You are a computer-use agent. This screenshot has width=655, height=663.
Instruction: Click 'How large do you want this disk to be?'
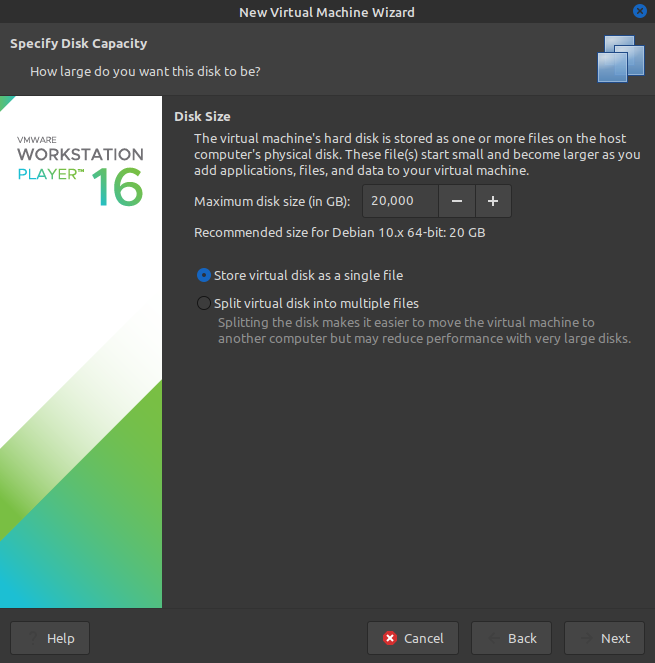pos(145,71)
